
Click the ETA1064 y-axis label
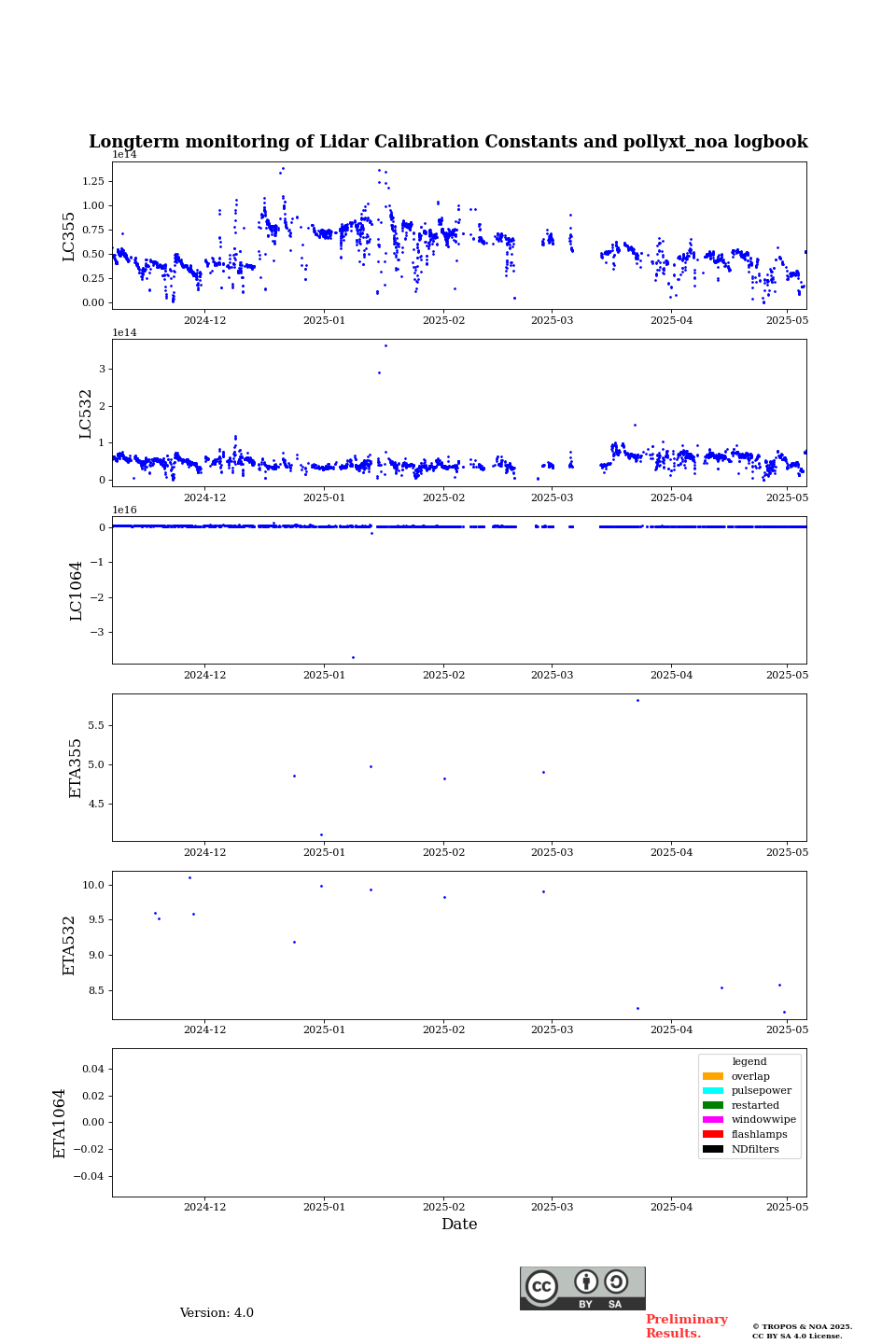click(60, 1123)
